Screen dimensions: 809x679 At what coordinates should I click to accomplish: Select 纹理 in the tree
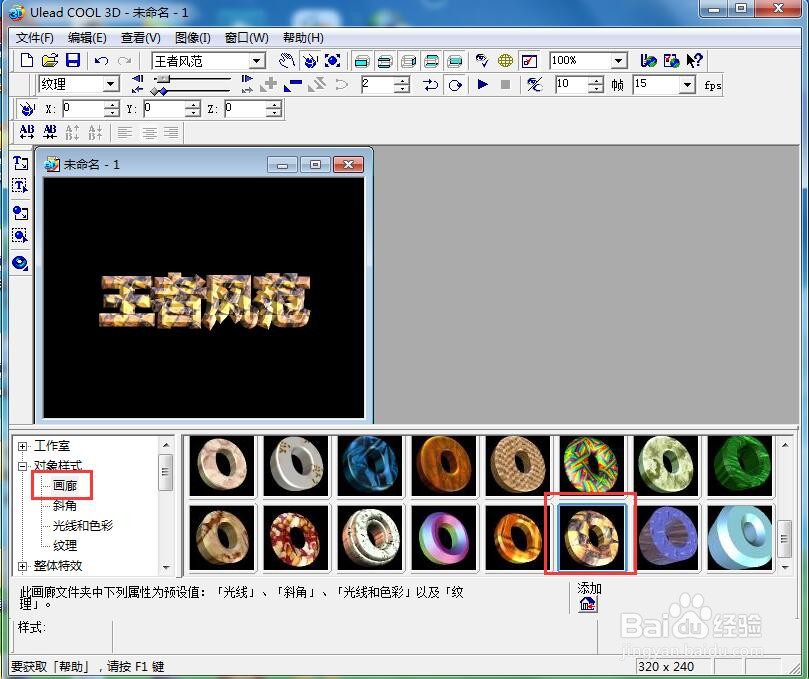65,545
